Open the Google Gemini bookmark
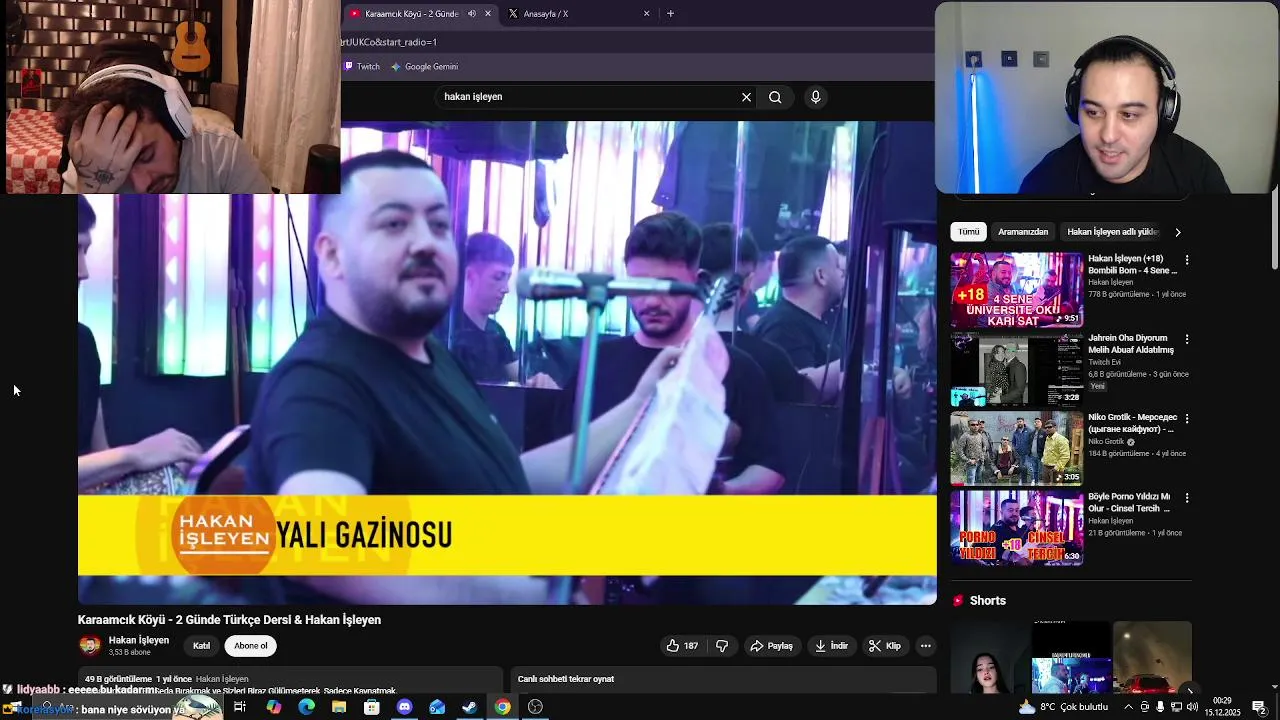 (424, 67)
